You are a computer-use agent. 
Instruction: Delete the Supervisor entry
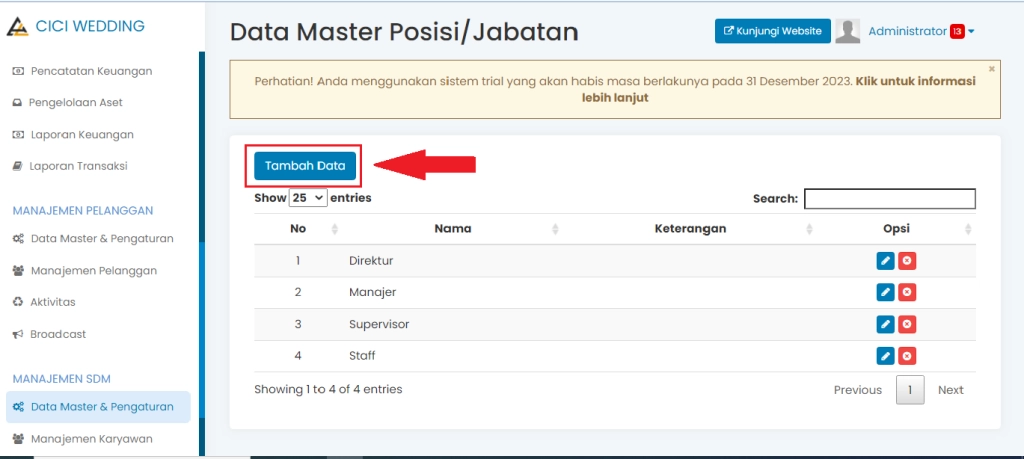(x=906, y=324)
